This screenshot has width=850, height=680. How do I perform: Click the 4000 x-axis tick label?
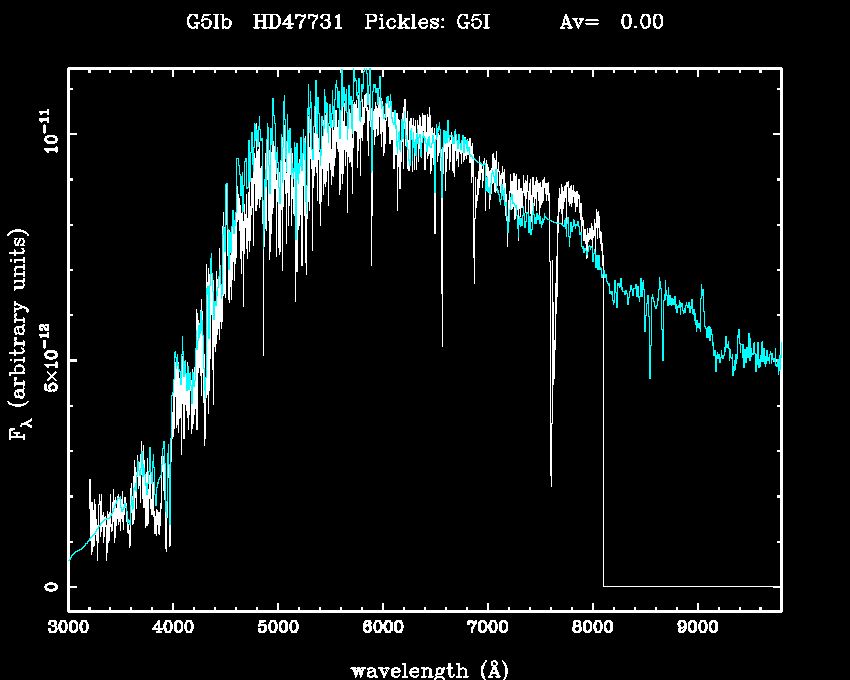pyautogui.click(x=173, y=630)
